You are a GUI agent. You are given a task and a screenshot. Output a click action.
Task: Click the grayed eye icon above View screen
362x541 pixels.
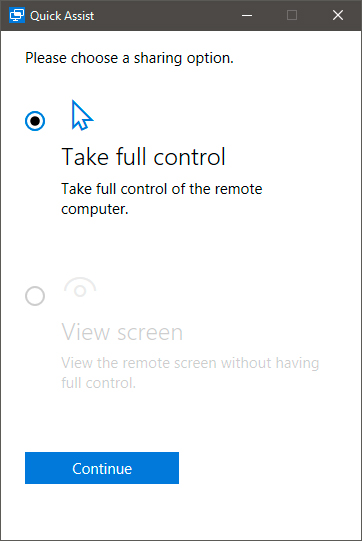click(80, 287)
